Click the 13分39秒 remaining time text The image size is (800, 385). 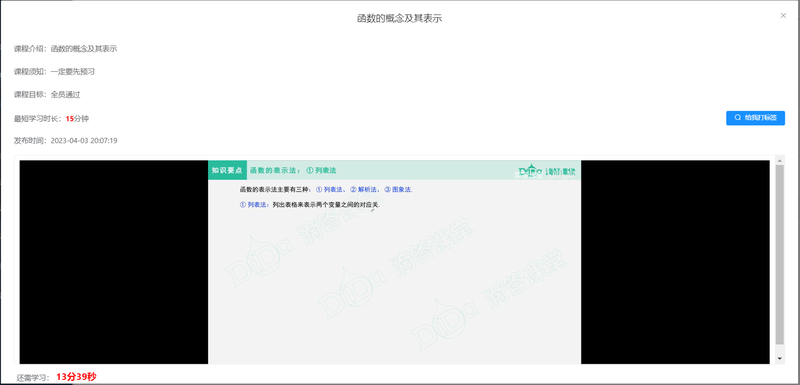(77, 377)
